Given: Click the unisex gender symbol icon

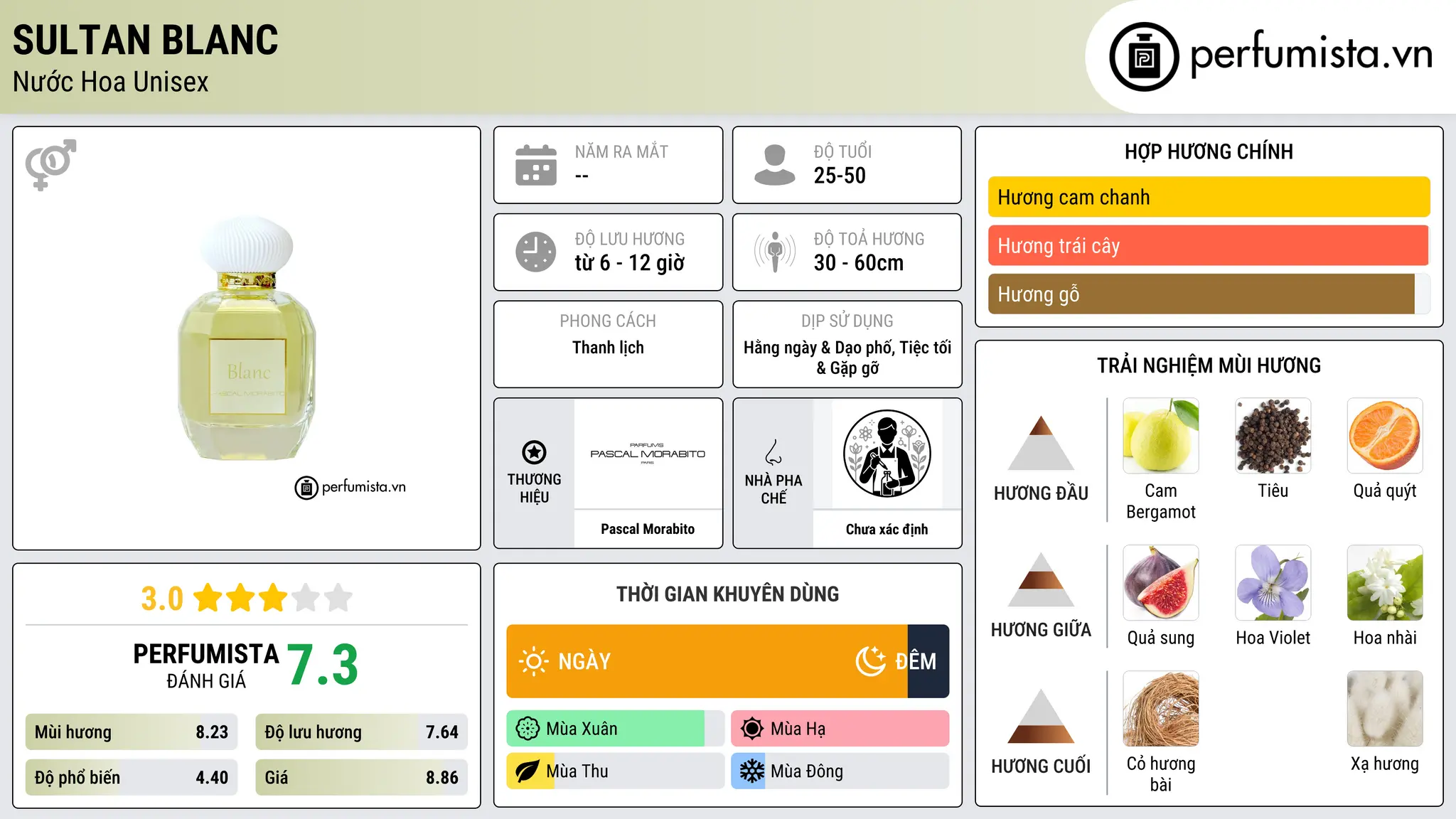Looking at the screenshot, I should [50, 165].
